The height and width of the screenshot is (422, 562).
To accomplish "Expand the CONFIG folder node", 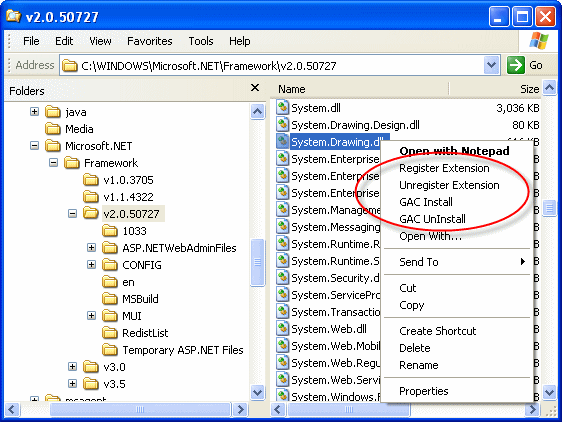I will (91, 265).
